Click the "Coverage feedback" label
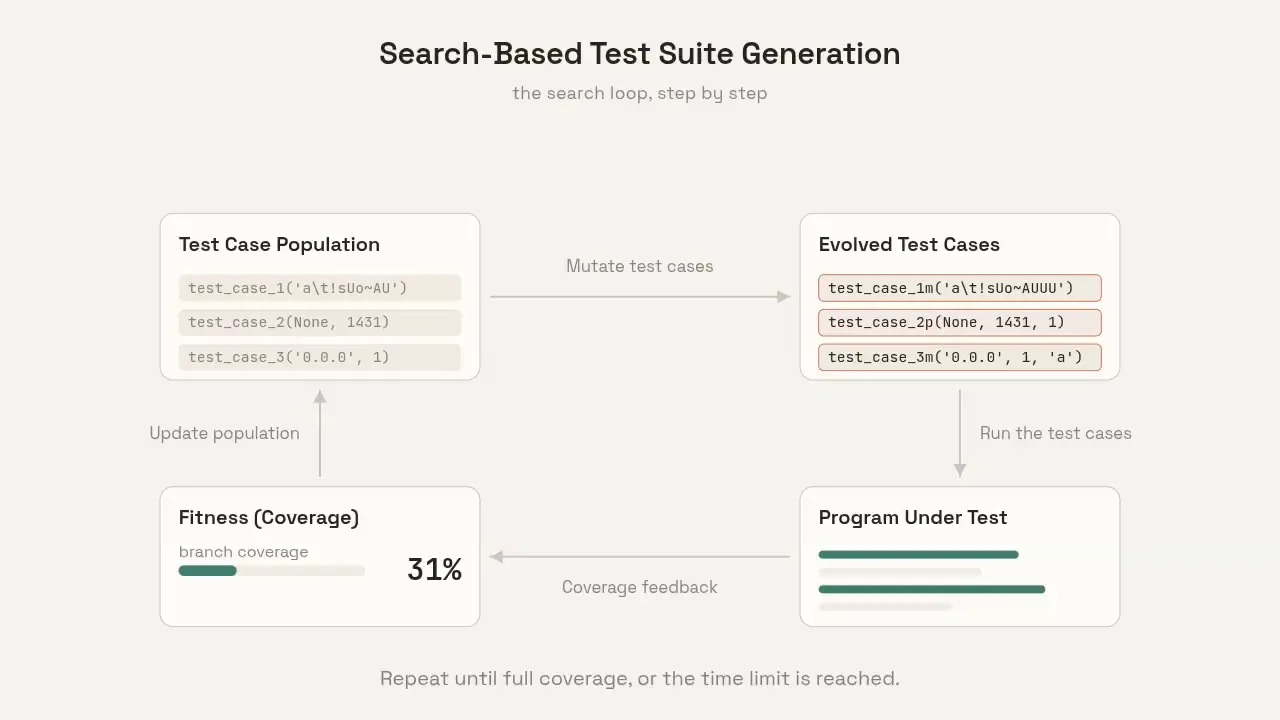 tap(640, 587)
